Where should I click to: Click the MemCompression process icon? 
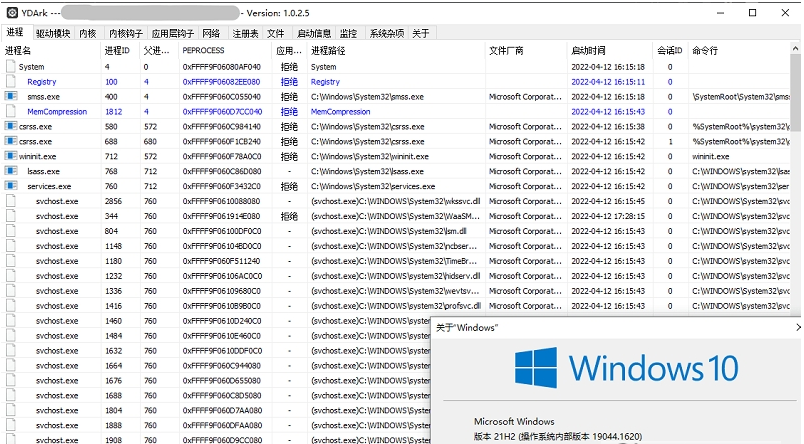(x=11, y=112)
